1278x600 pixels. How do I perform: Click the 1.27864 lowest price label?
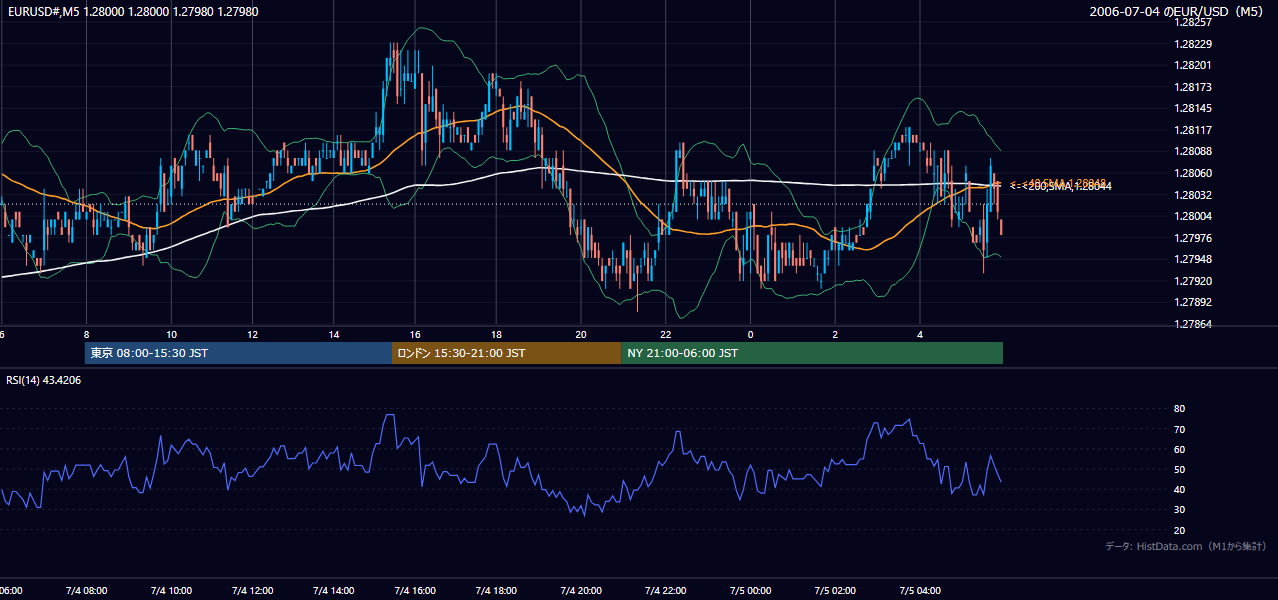click(1193, 324)
